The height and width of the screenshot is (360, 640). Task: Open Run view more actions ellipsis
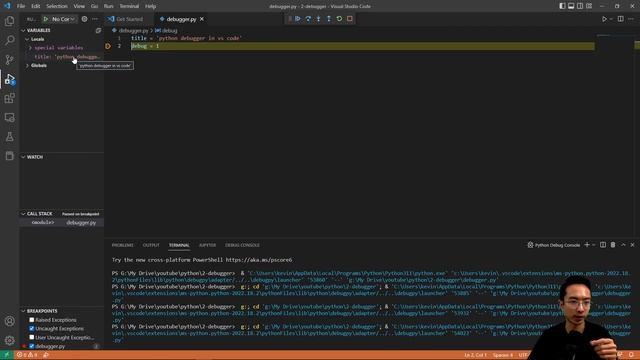[95, 19]
